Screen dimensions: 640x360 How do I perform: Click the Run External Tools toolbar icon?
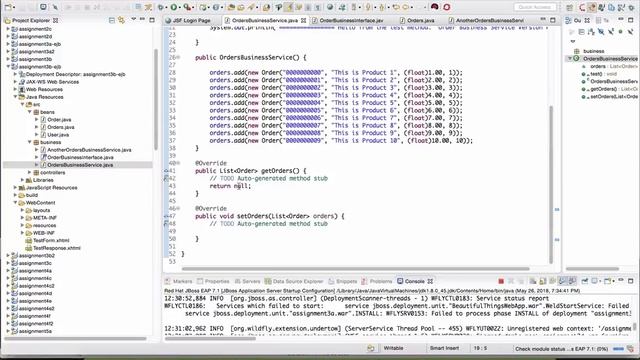pos(187,7)
